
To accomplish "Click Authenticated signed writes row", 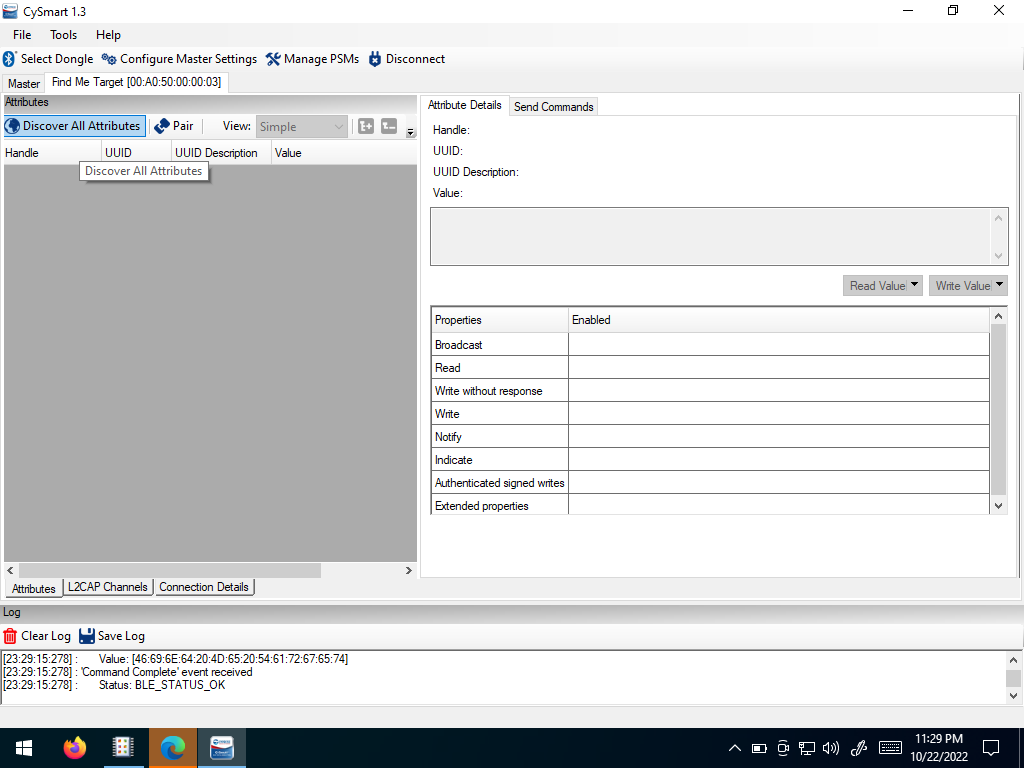I will pyautogui.click(x=711, y=483).
